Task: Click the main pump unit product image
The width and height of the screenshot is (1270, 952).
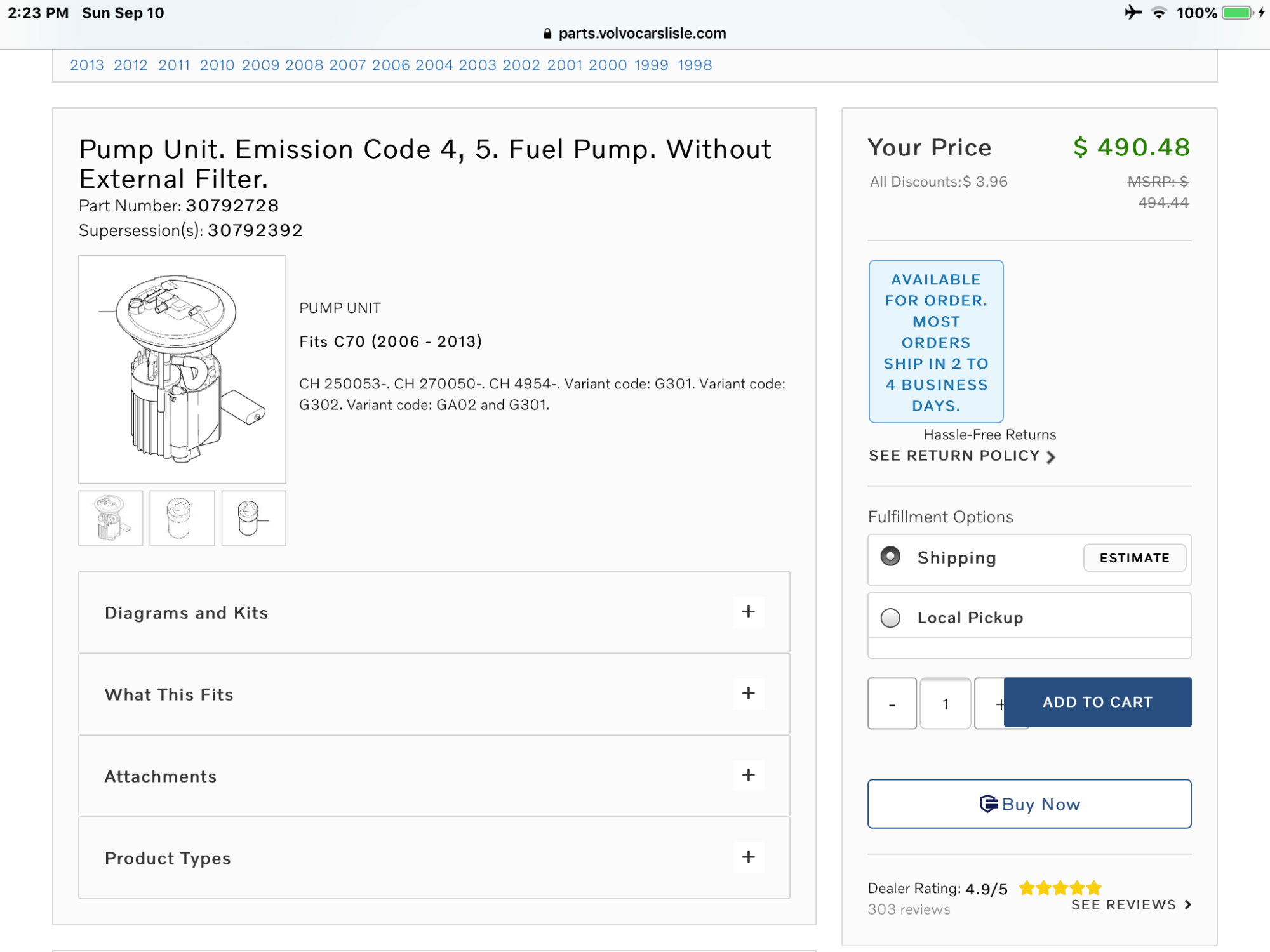Action: click(x=182, y=369)
